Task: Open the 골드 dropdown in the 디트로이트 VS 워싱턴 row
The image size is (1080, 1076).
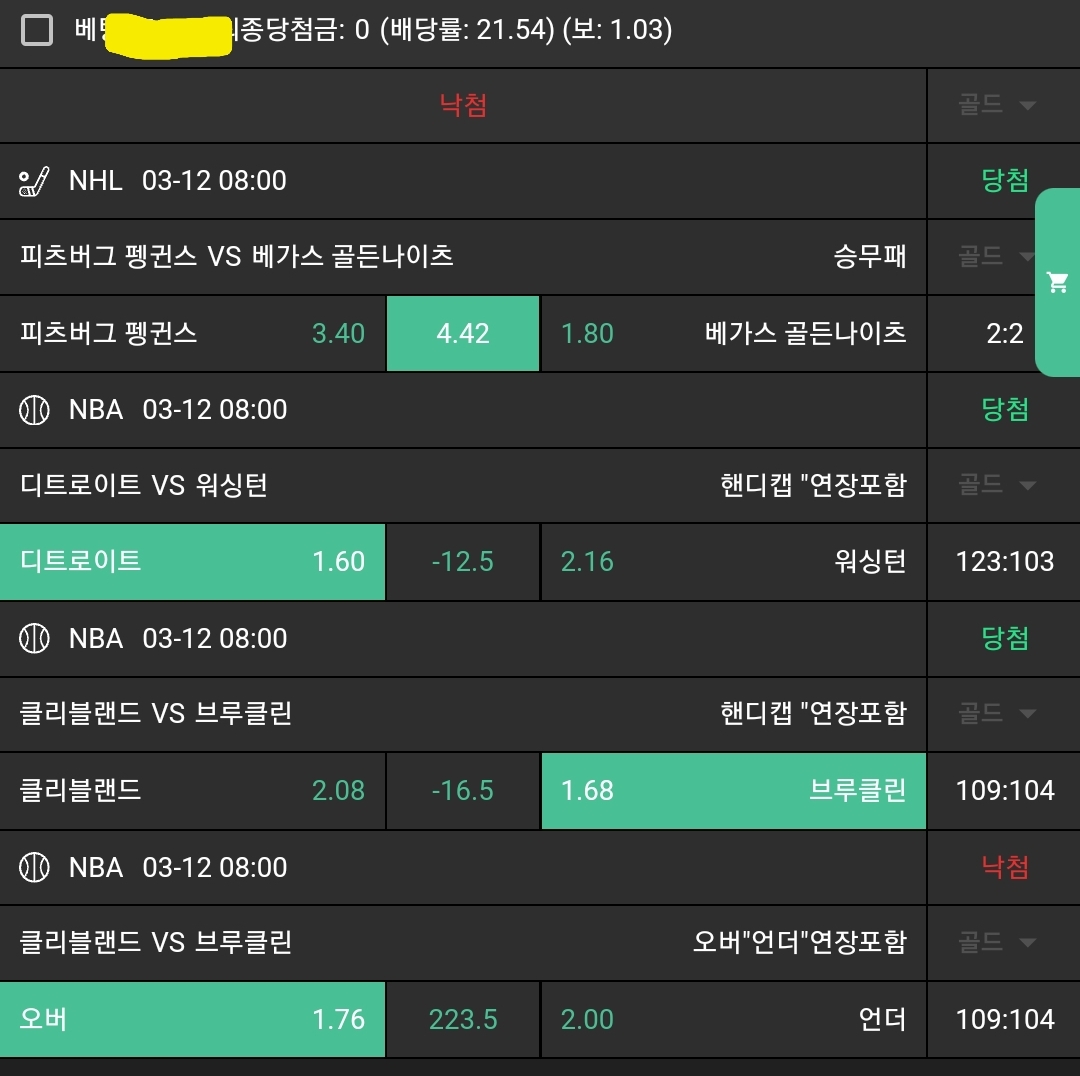Action: point(997,486)
